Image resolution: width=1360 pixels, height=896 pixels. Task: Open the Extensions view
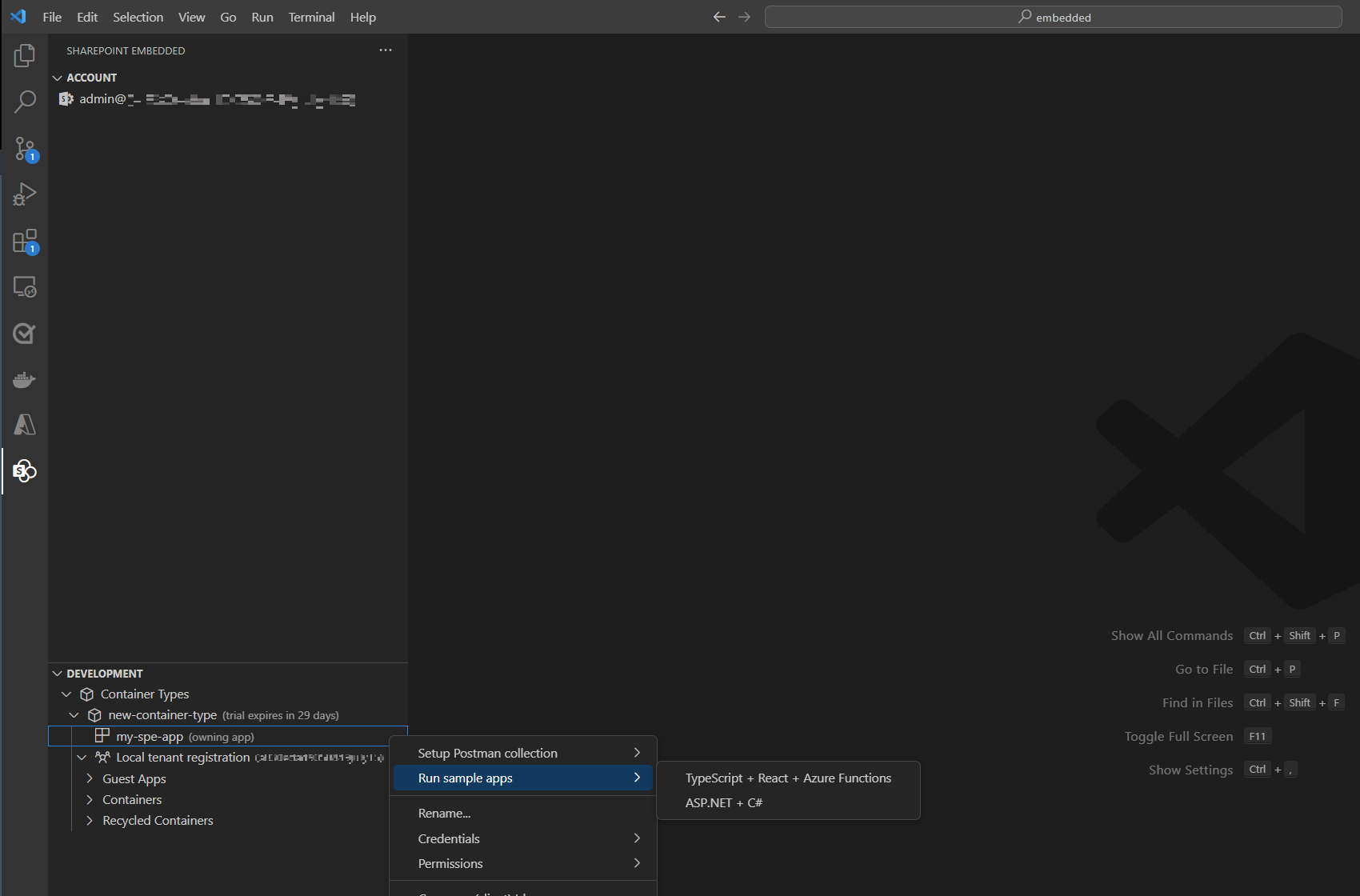tap(25, 241)
